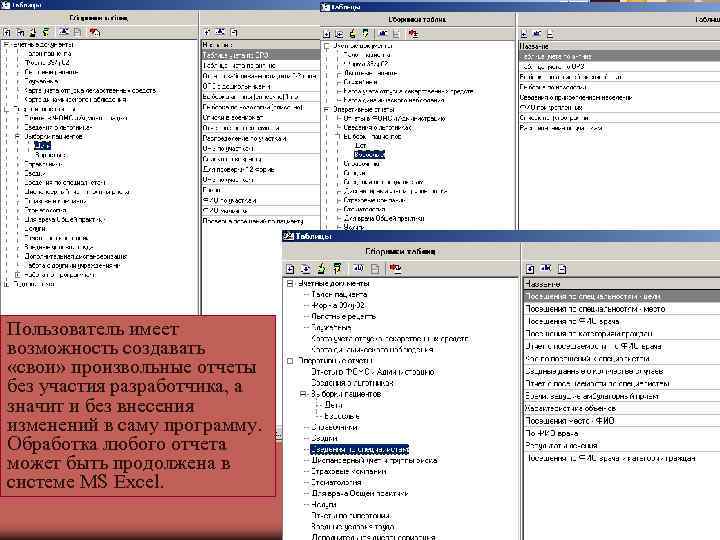Select 'Вредные условия труда' in the front window tree
This screenshot has width=720, height=540.
(352, 527)
